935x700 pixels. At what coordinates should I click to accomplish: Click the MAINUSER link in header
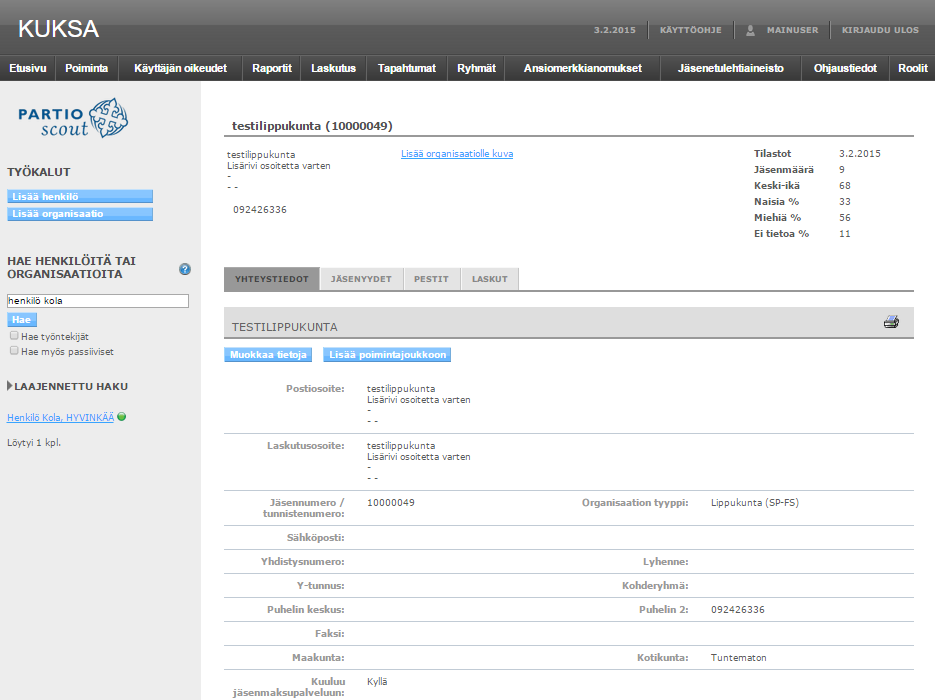(792, 30)
